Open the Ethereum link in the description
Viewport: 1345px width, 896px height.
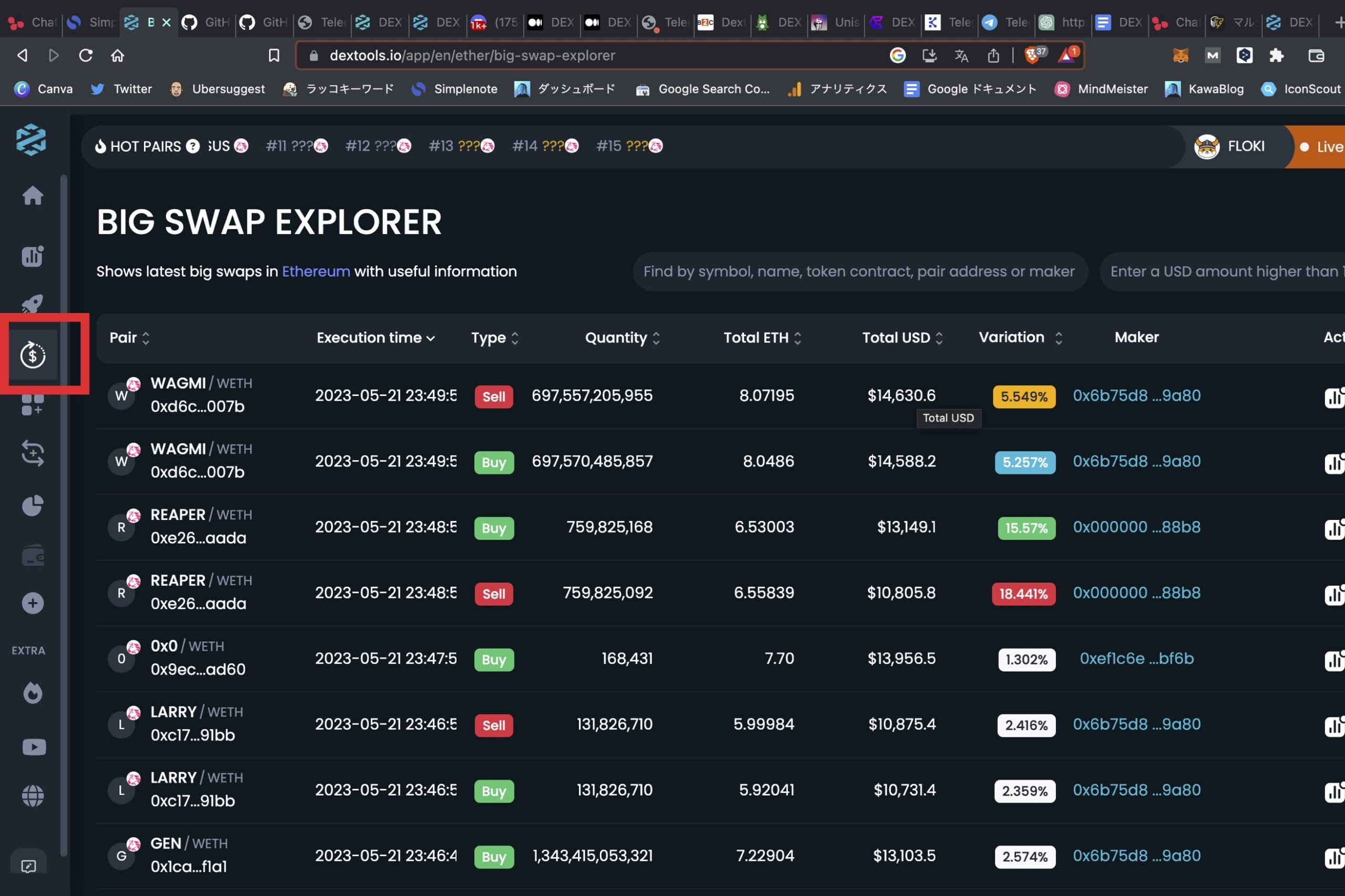point(316,272)
